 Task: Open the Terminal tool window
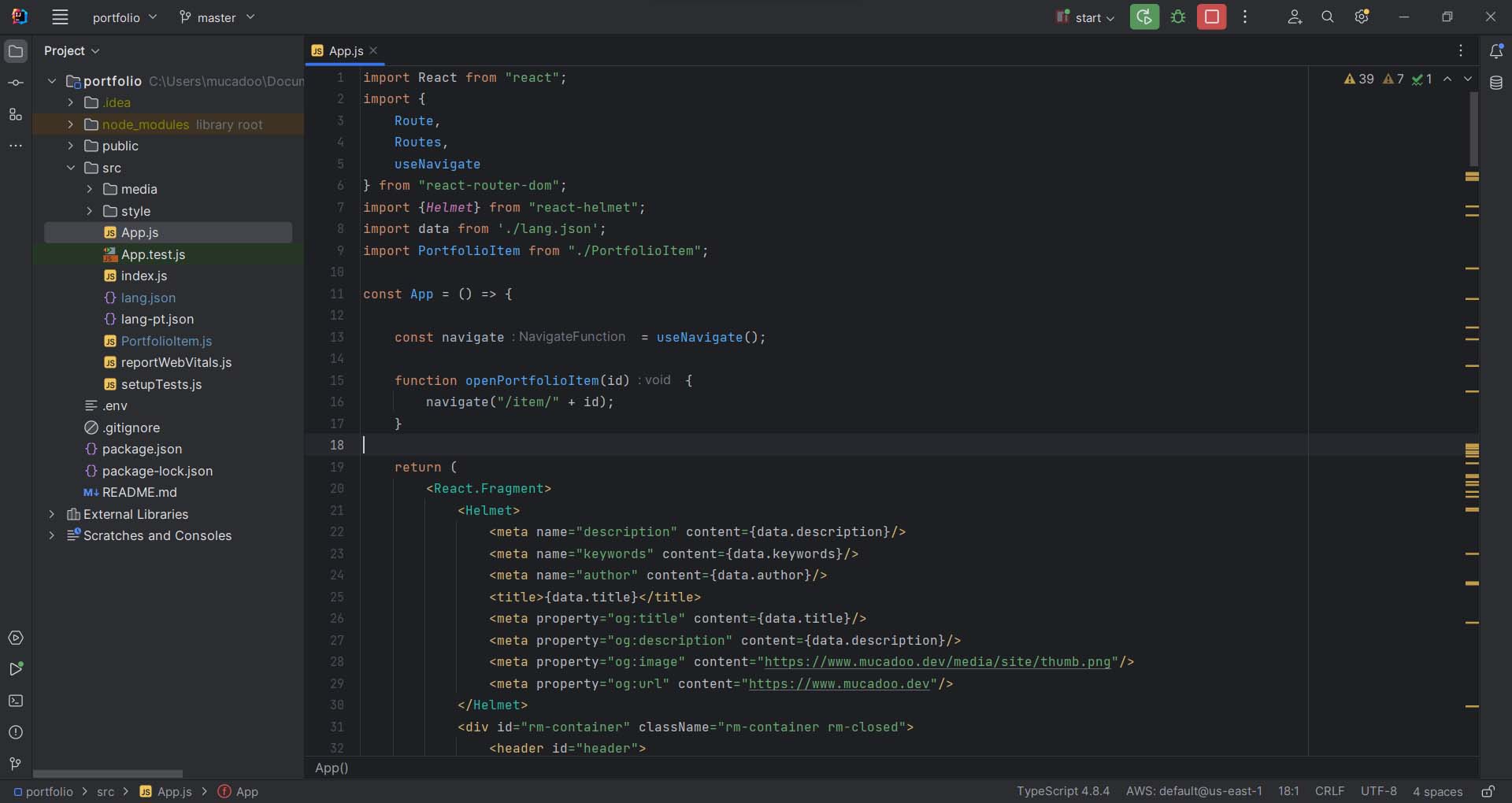click(16, 701)
